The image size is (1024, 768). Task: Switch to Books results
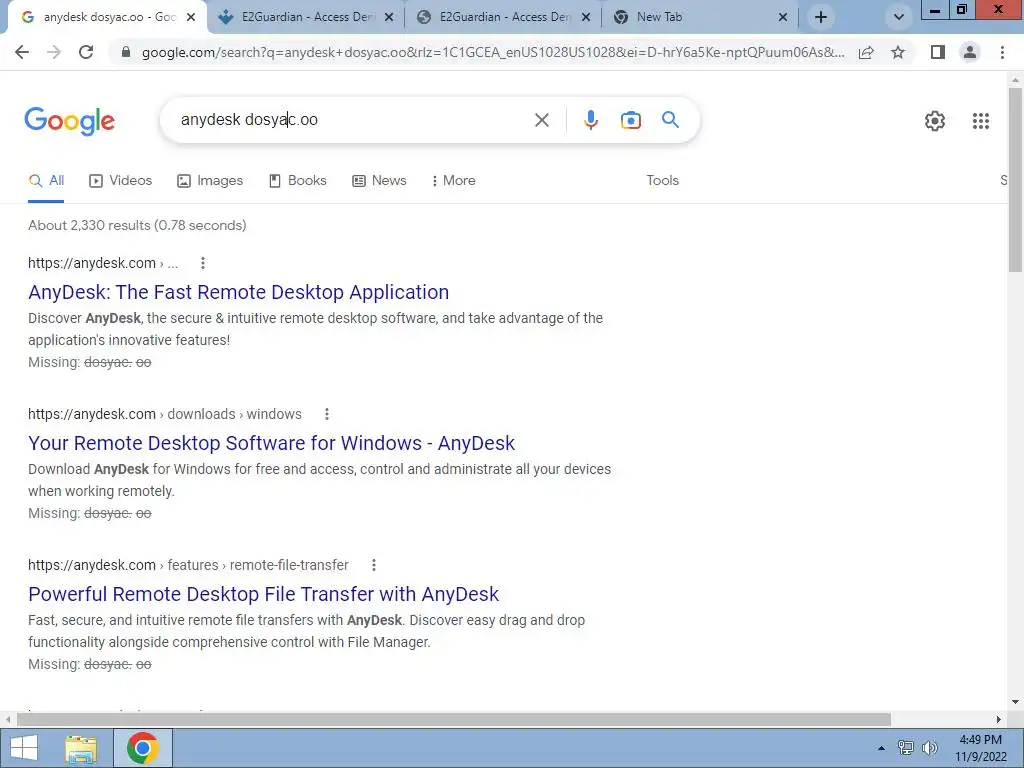[x=297, y=181]
